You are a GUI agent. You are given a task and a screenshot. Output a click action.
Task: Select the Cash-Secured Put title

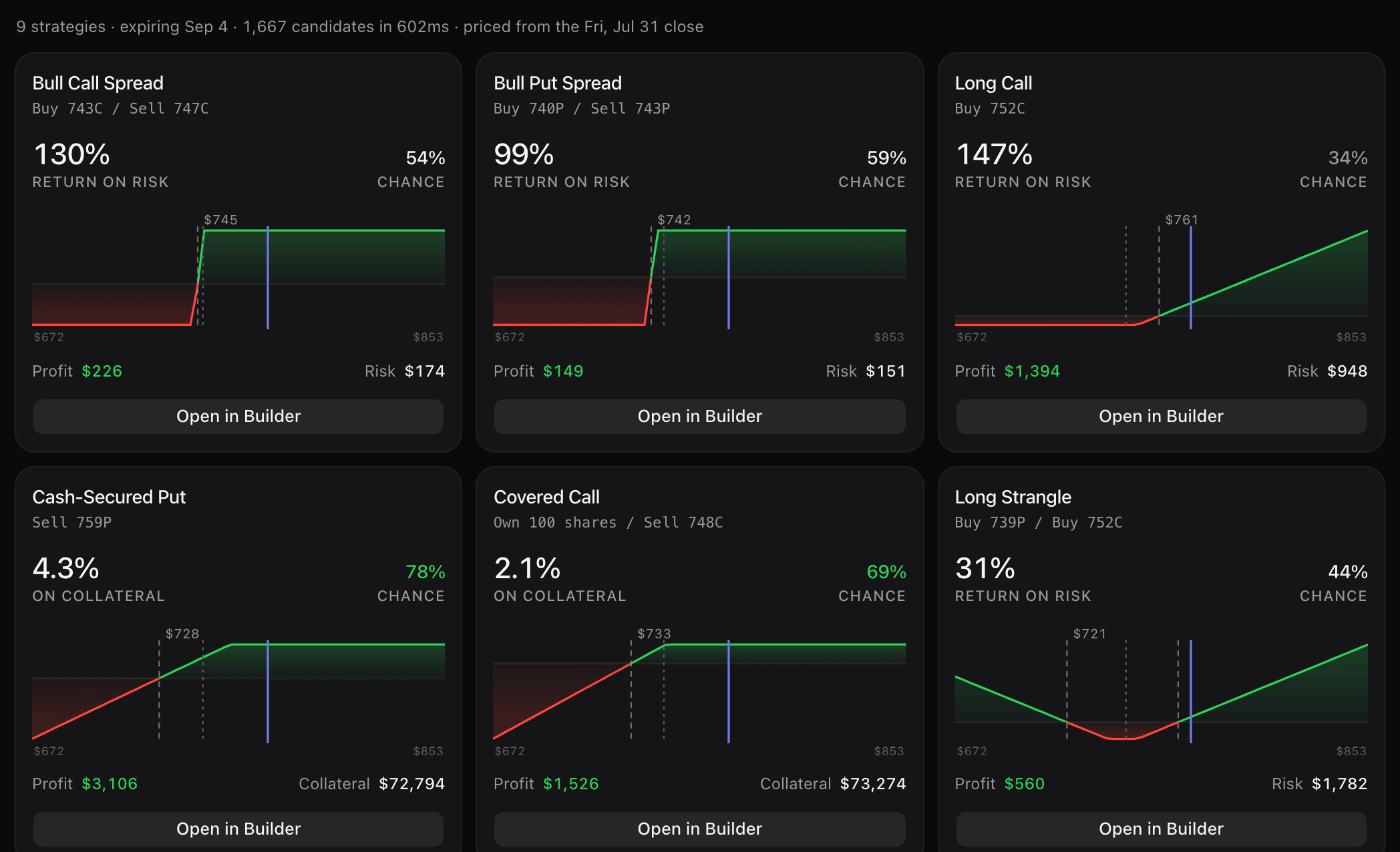coord(109,497)
